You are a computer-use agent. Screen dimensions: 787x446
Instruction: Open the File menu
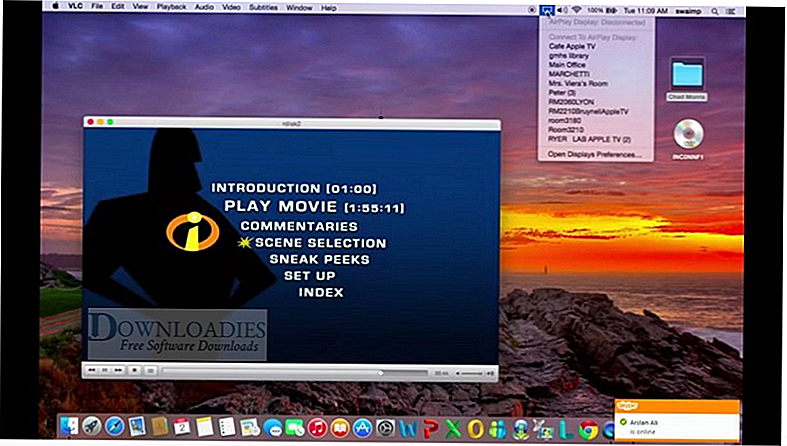97,7
